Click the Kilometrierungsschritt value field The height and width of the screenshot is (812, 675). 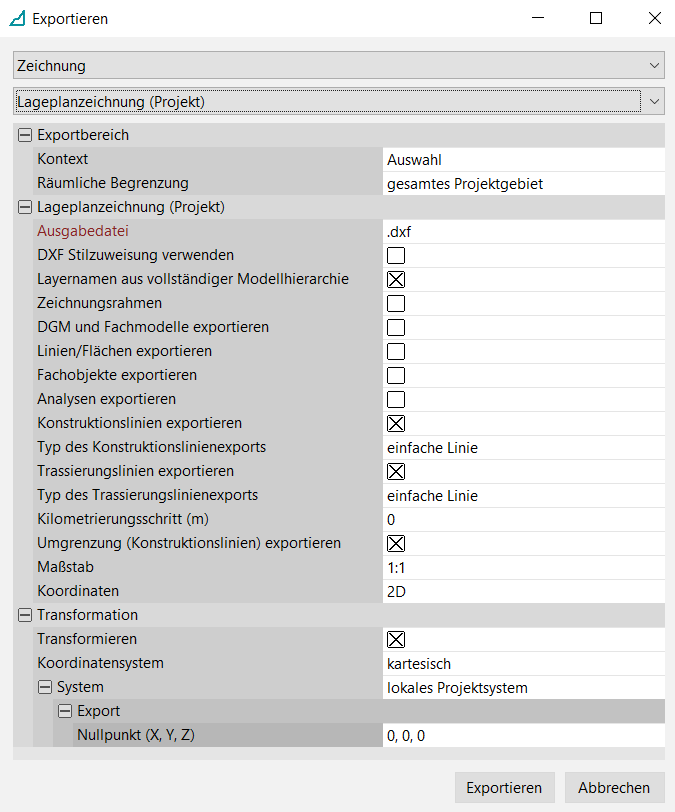pyautogui.click(x=523, y=519)
